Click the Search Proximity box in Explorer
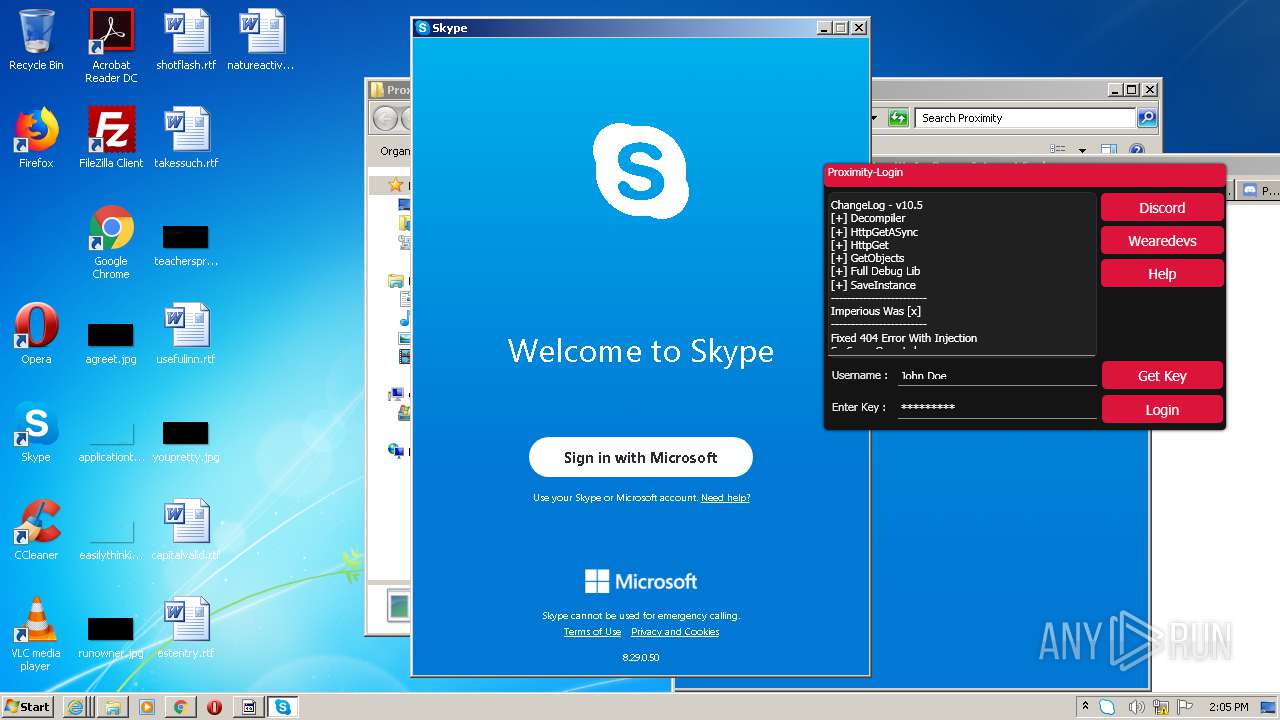Viewport: 1280px width, 720px height. 1025,118
